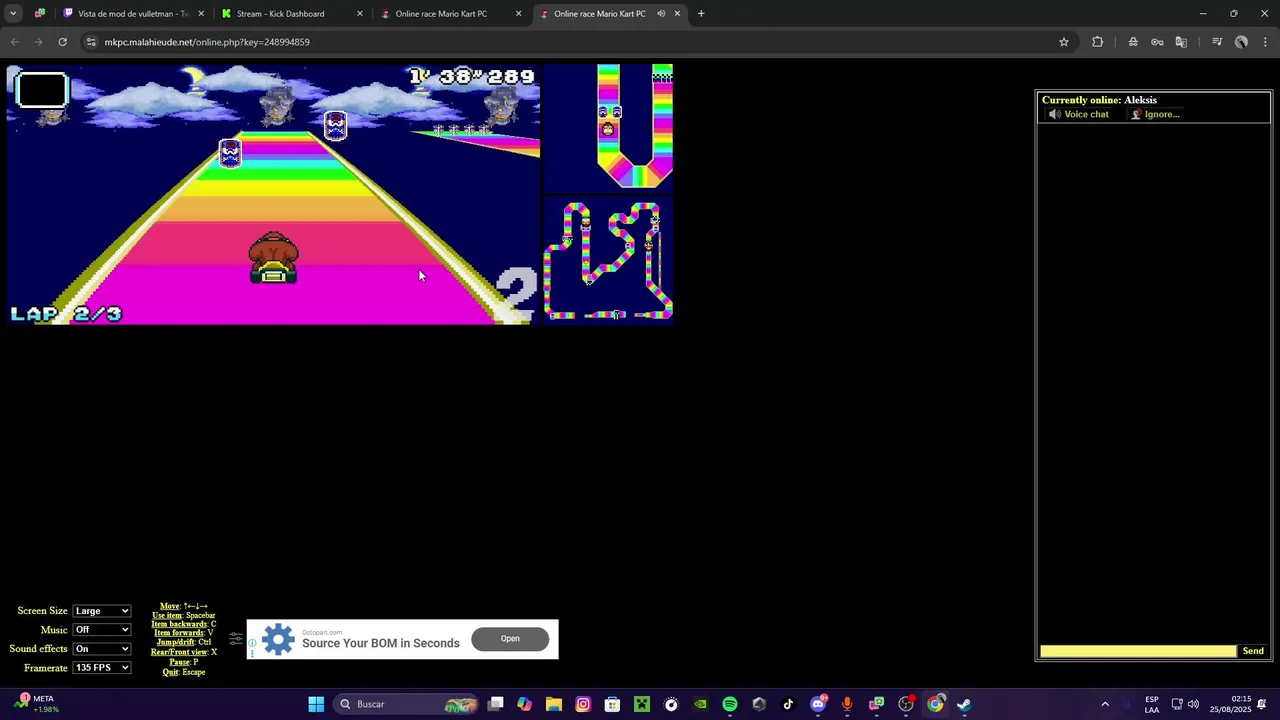This screenshot has height=720, width=1280.
Task: Switch to the inactive Online race Mario Kart PC tab
Action: point(450,14)
